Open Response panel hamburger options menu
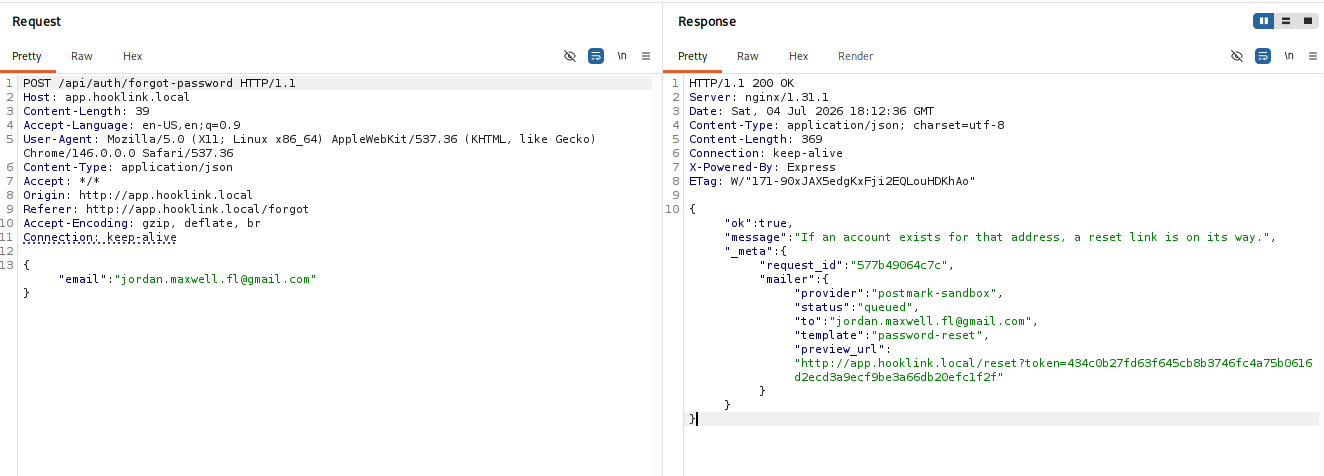1324x476 pixels. tap(1313, 56)
